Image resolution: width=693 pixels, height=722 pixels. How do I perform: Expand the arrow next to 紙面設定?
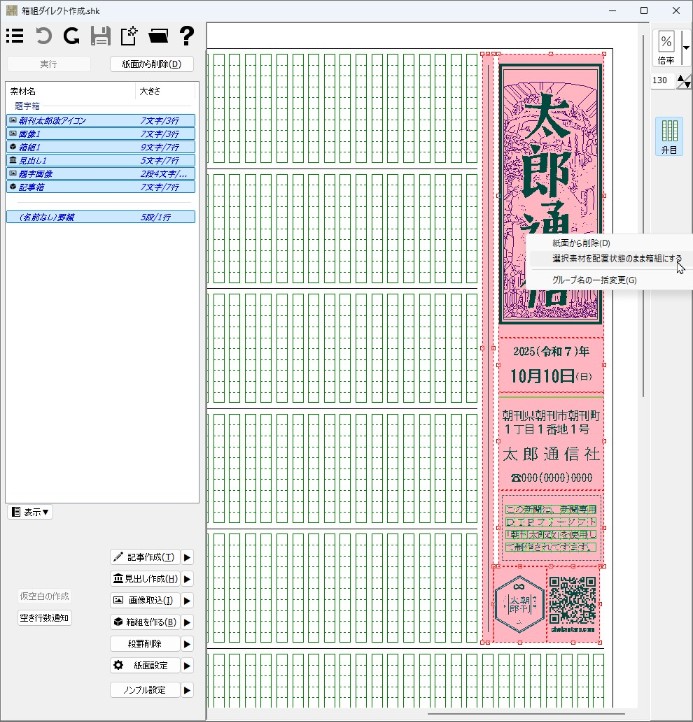pos(187,665)
